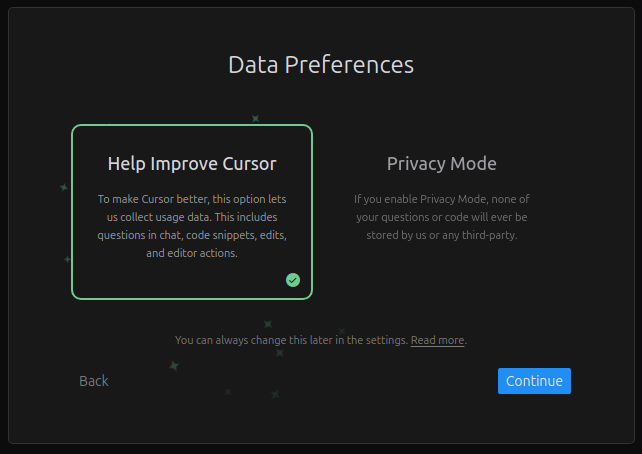Click the usage data description paragraph
Image resolution: width=642 pixels, height=454 pixels.
(192, 226)
